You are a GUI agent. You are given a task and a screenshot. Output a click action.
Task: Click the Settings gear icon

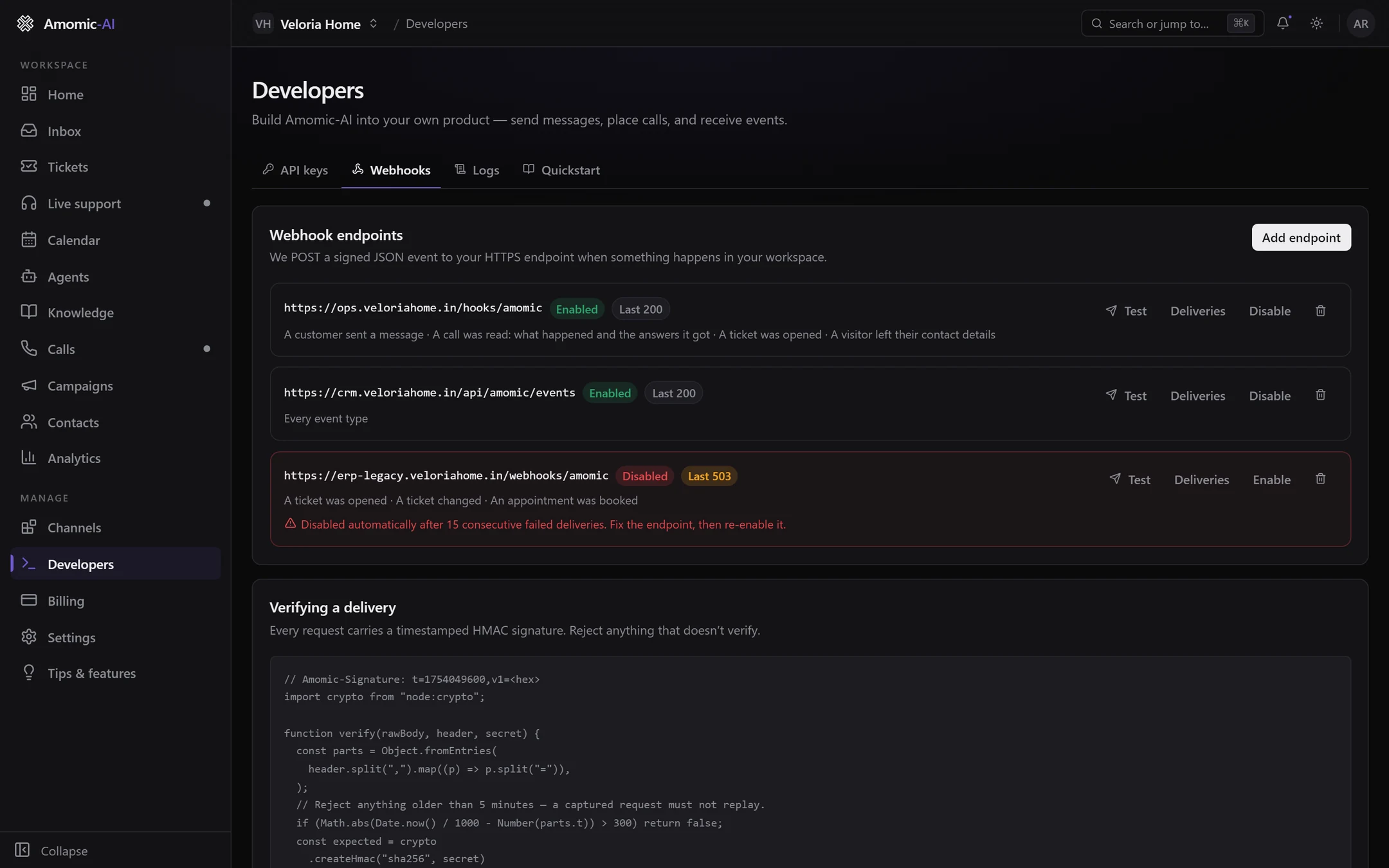click(28, 637)
